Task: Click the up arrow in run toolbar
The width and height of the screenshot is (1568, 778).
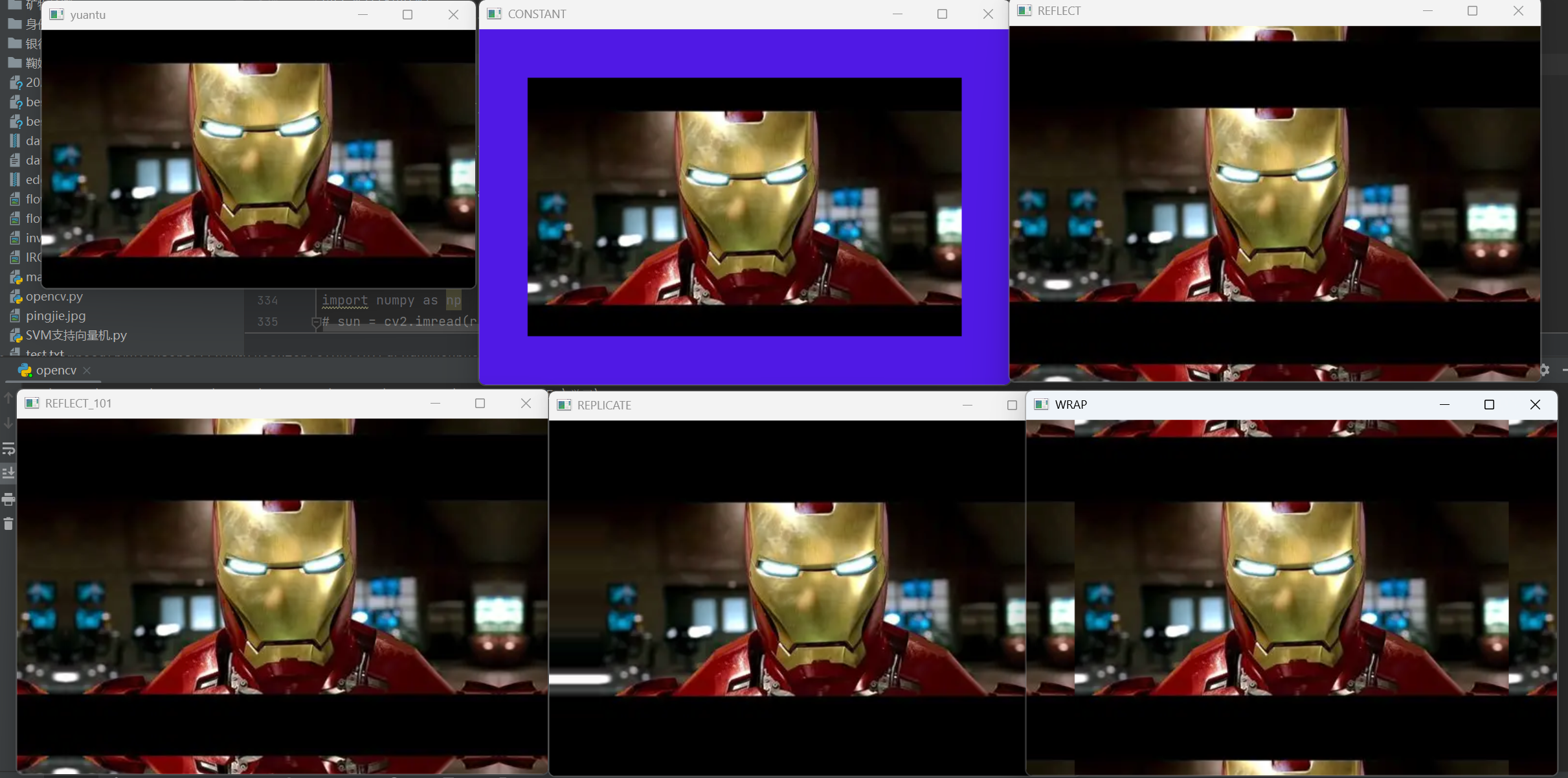Action: click(8, 398)
